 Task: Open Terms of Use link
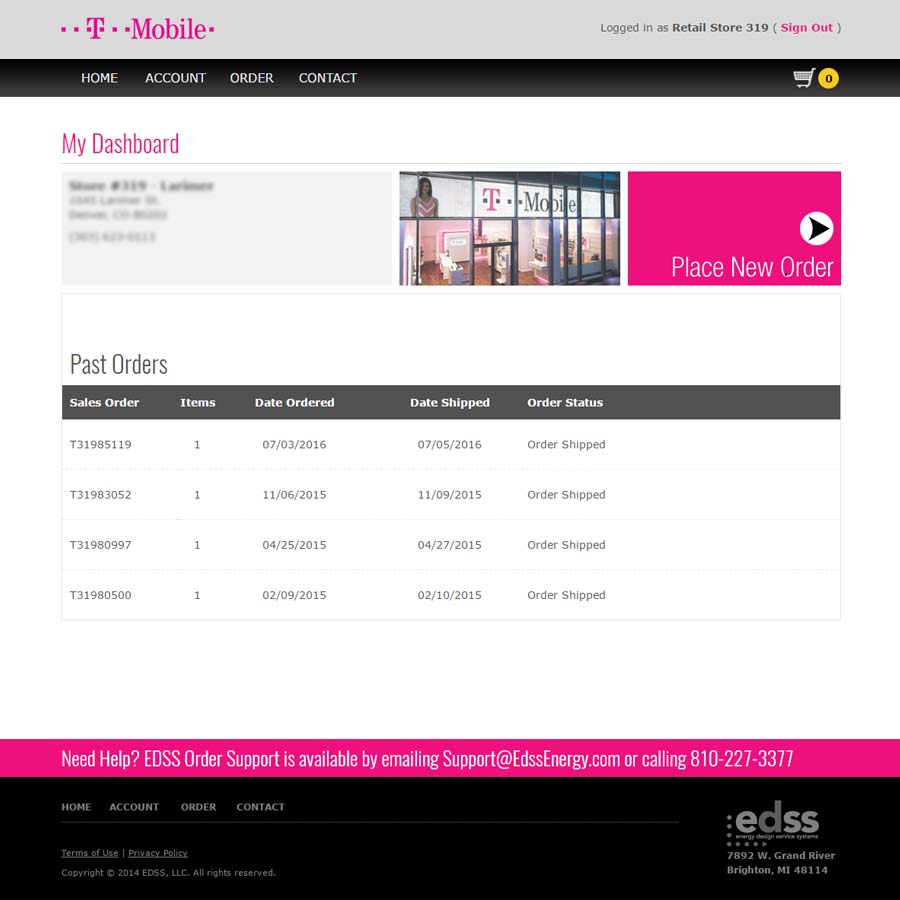click(x=90, y=853)
